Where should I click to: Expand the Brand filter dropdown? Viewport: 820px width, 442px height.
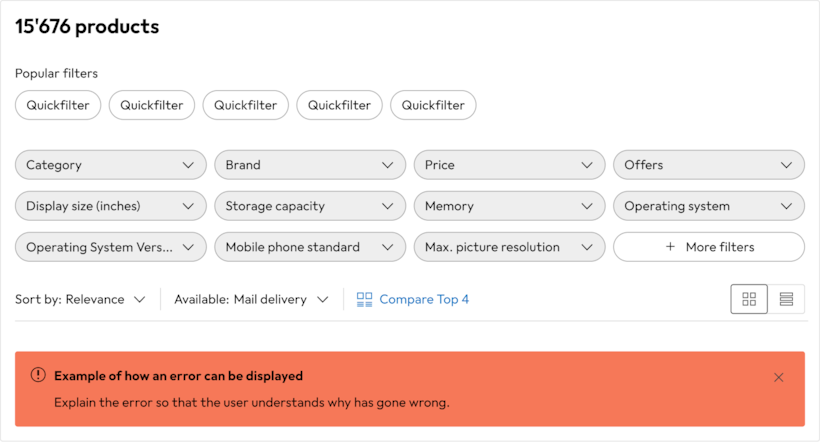310,165
